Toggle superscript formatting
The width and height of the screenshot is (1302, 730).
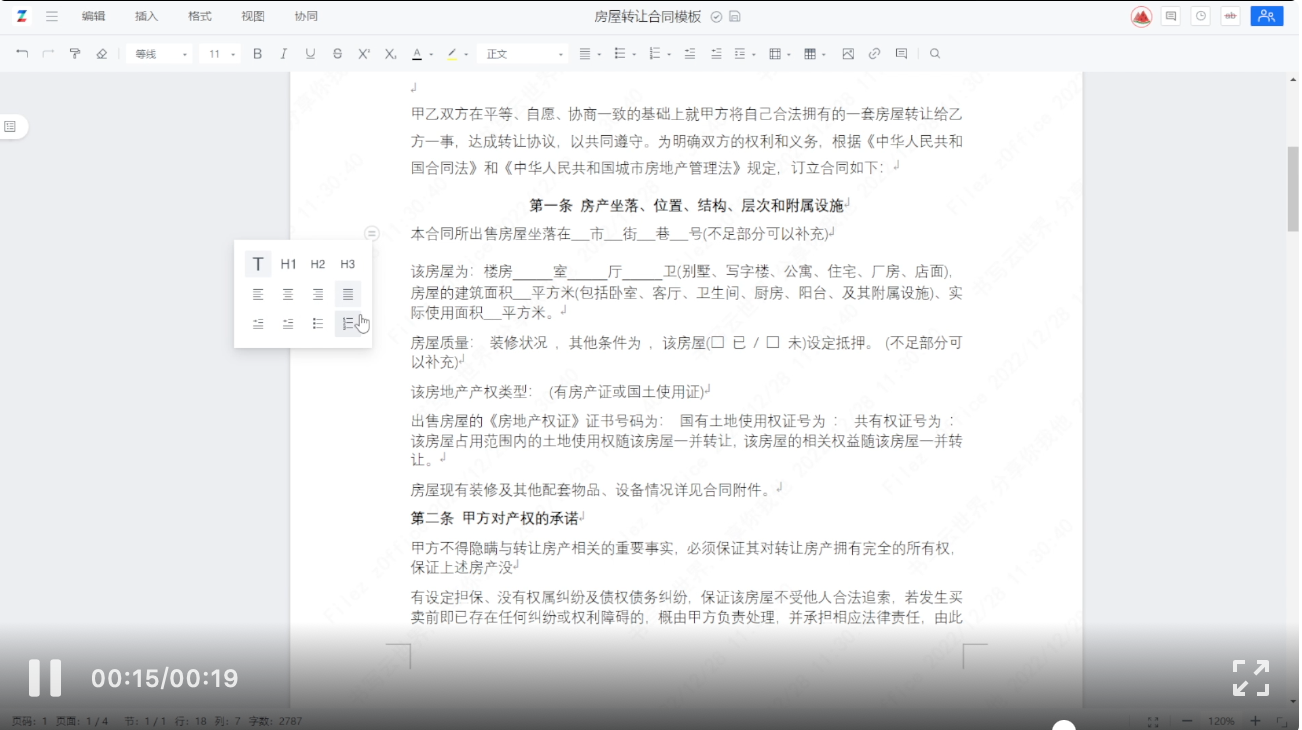click(x=364, y=54)
